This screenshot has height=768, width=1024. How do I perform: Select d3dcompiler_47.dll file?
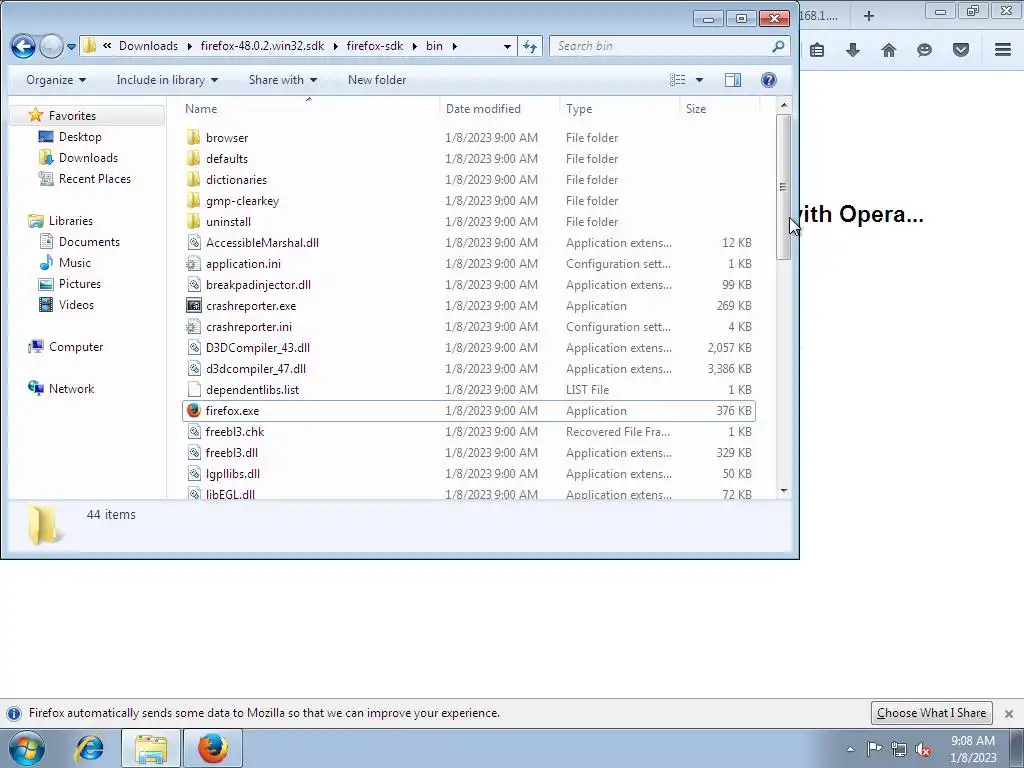pos(255,368)
